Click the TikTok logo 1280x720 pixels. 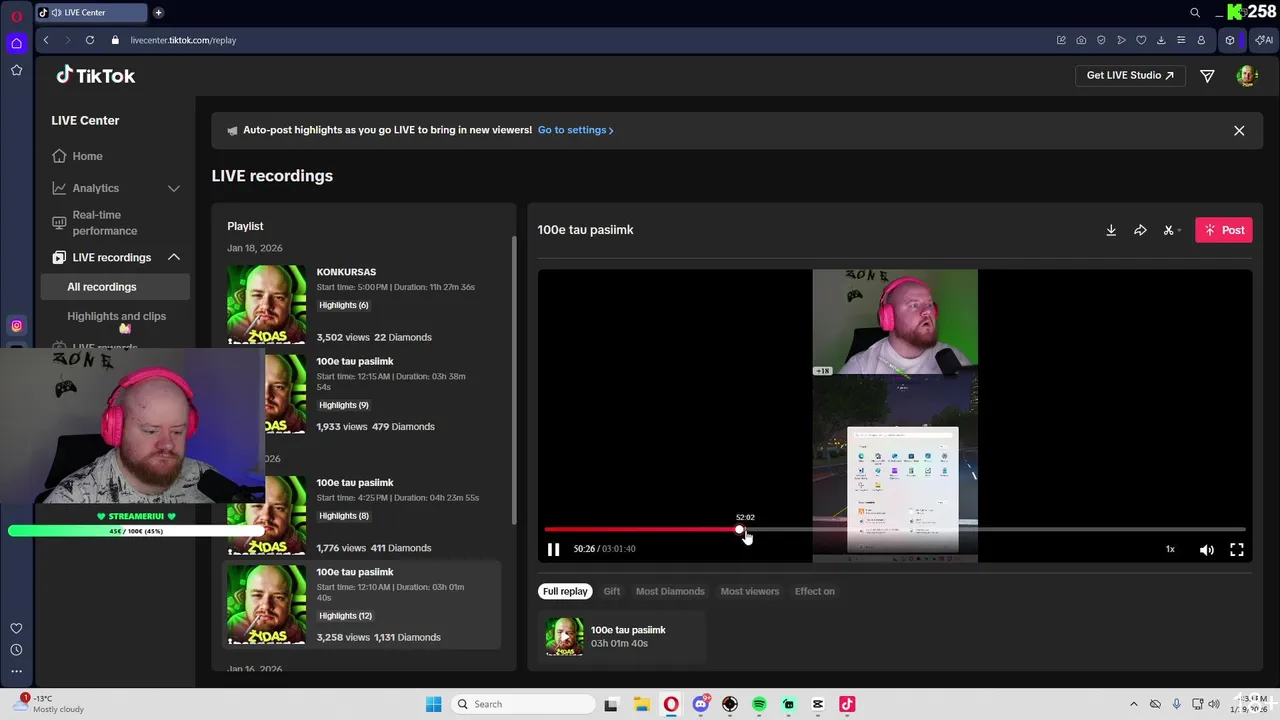[96, 76]
